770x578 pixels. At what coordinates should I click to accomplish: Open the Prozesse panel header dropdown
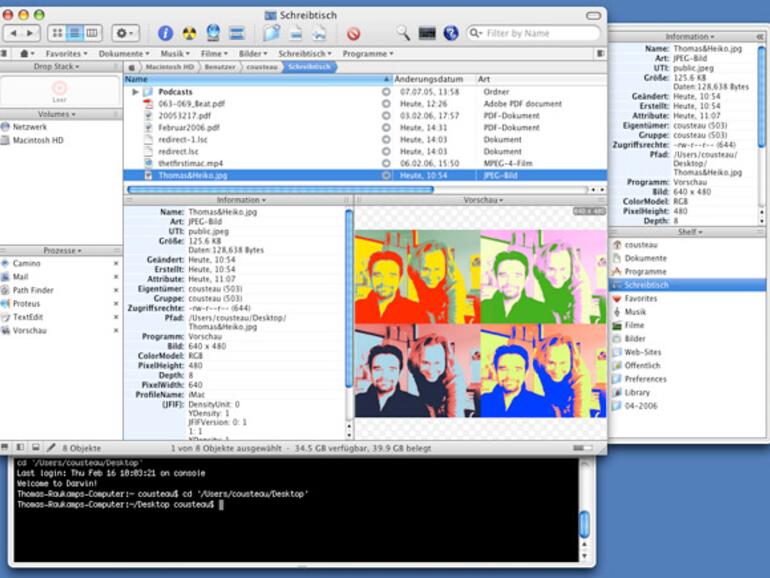(x=61, y=250)
